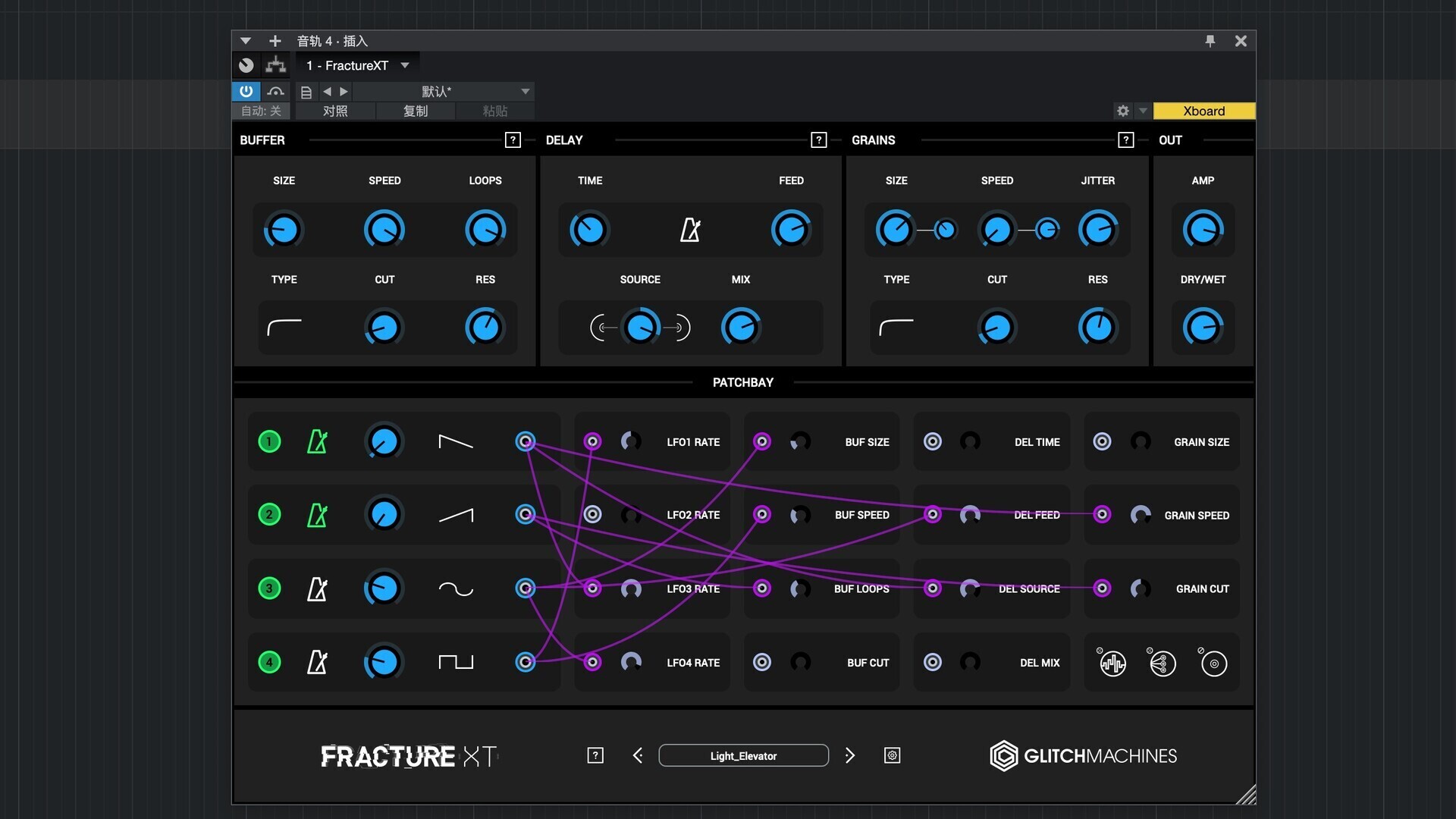The height and width of the screenshot is (819, 1456).
Task: Select previous DAW preset triangle
Action: pos(327,92)
